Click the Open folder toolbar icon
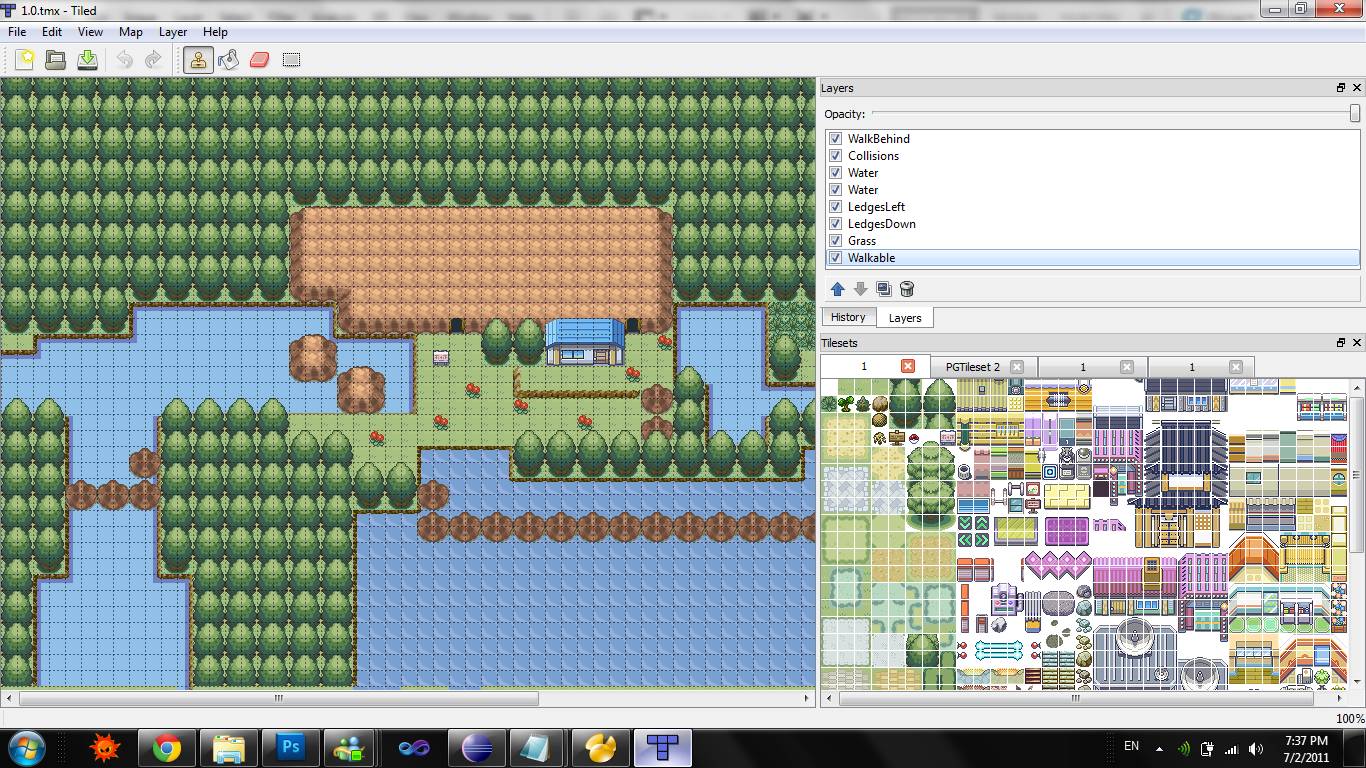 [56, 60]
